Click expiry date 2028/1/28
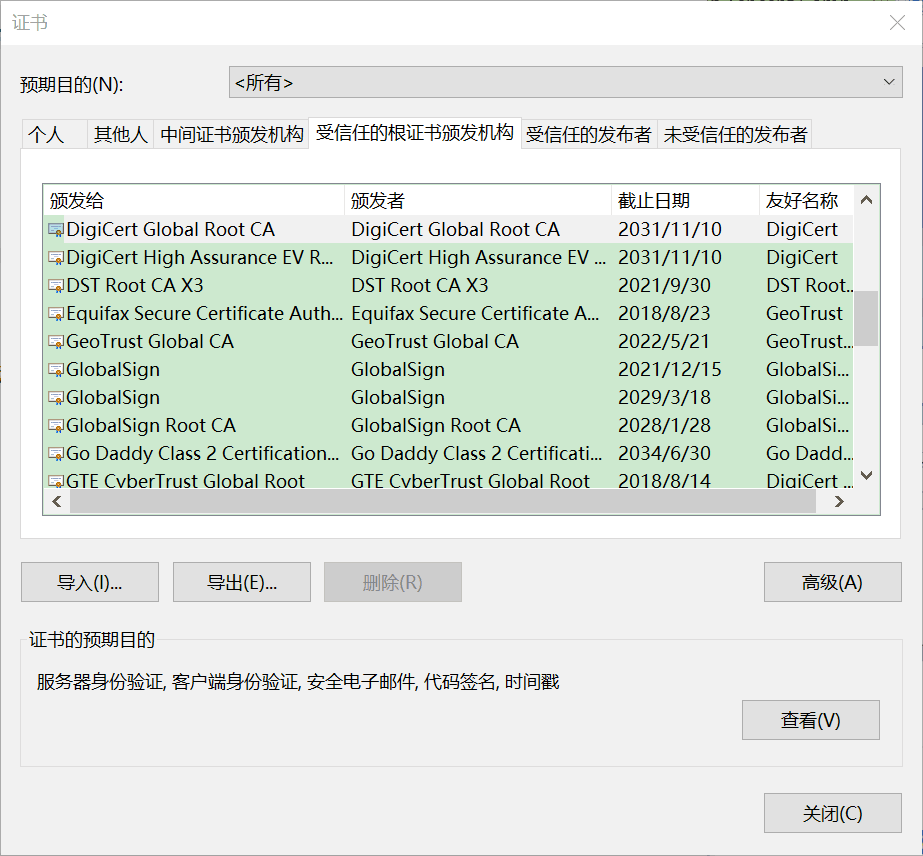 coord(664,426)
